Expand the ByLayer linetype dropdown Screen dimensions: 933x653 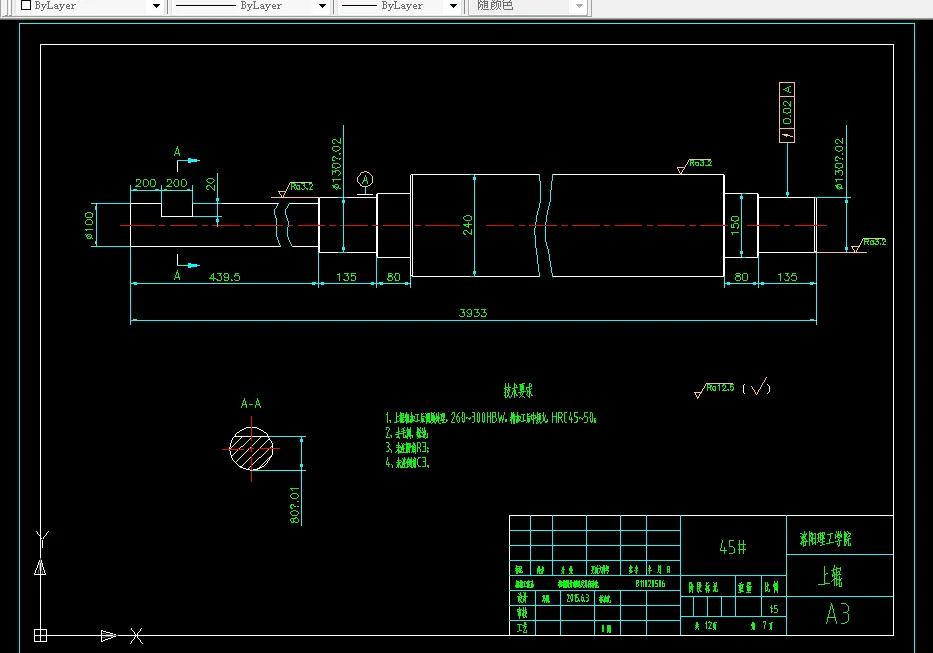323,6
